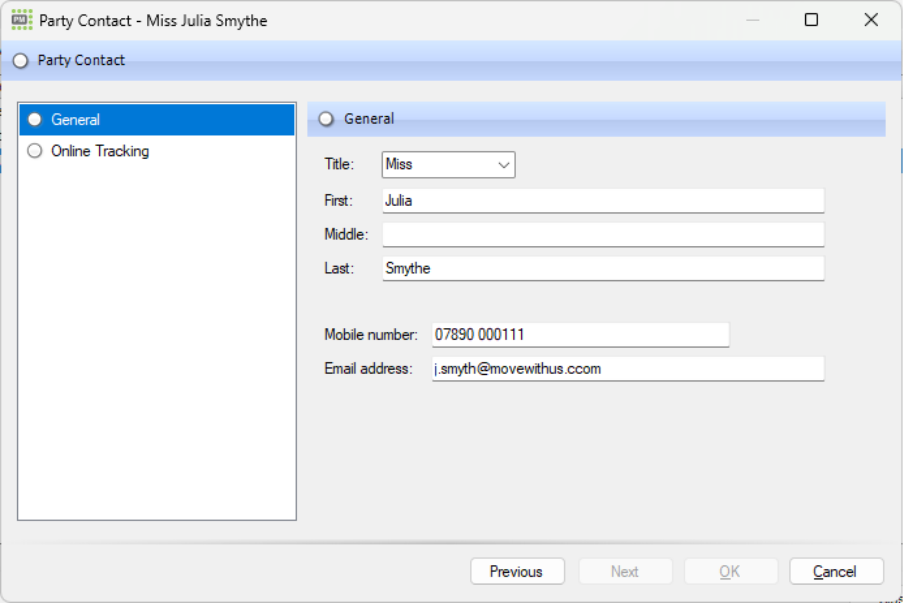The image size is (903, 603).
Task: Click the Last name field containing Smythe
Action: tap(600, 267)
